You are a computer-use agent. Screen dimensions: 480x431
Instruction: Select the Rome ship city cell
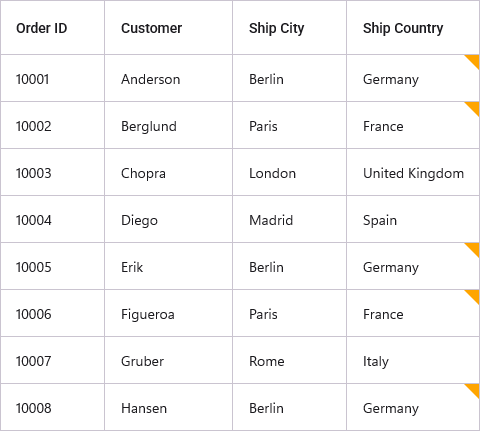click(289, 360)
